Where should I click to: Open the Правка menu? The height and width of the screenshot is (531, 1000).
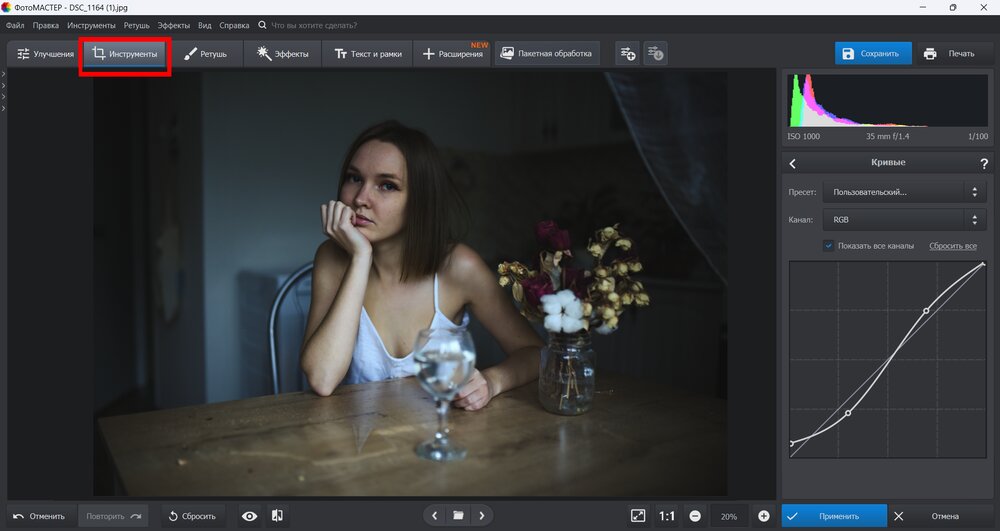coord(45,24)
